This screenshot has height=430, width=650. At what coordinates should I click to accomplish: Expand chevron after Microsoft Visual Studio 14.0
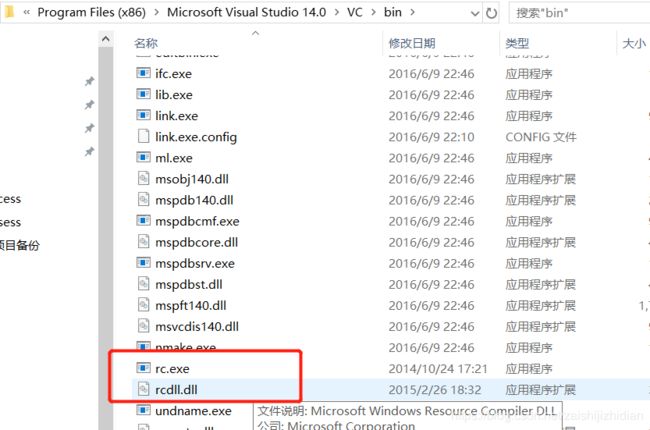[337, 13]
